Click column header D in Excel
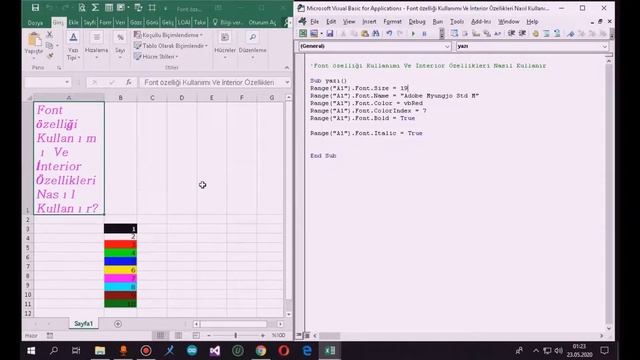The height and width of the screenshot is (360, 640). click(x=182, y=98)
